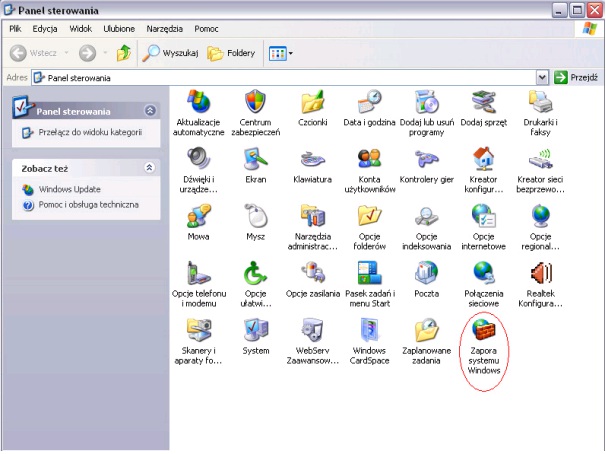Viewport: 606px width, 454px height.
Task: Collapse the Zobacz też section
Action: tap(150, 168)
